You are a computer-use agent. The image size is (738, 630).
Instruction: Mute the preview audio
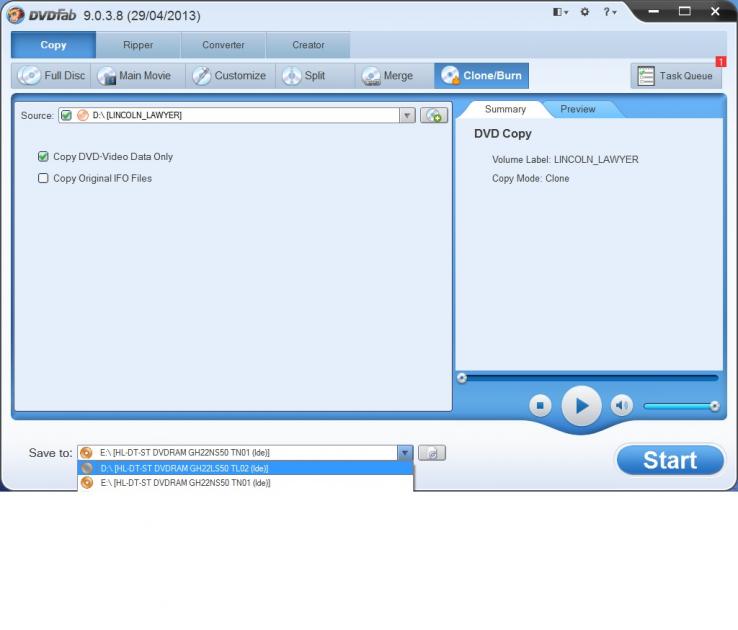pos(621,405)
